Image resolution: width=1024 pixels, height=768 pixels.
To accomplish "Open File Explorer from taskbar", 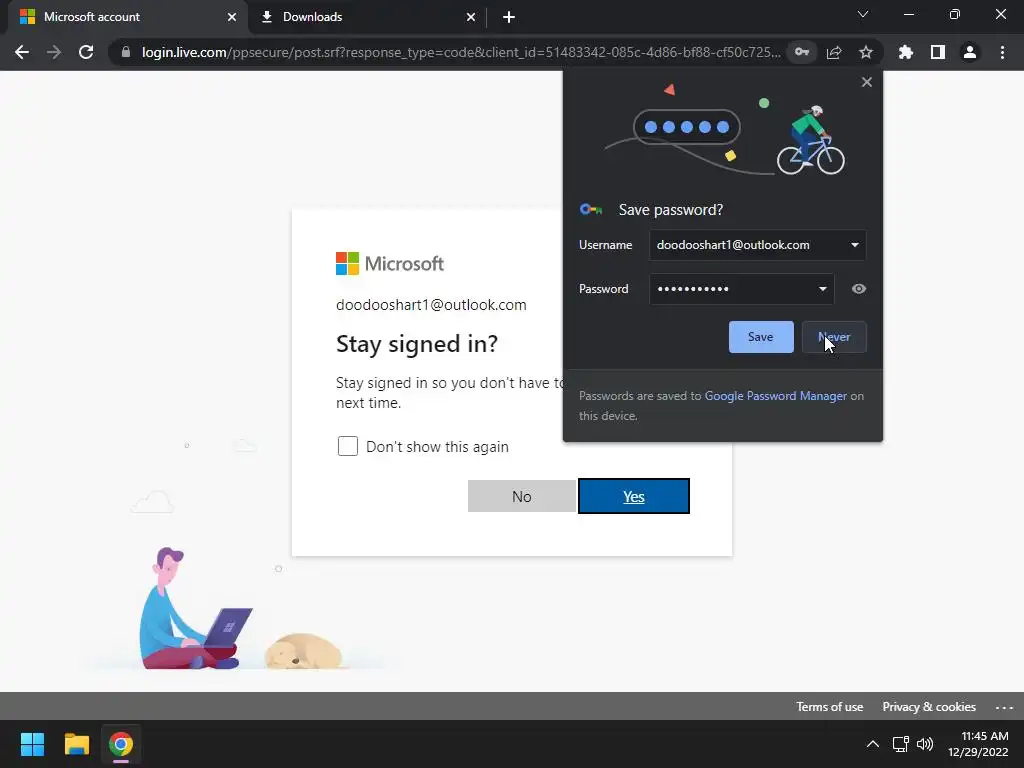I will tap(76, 744).
